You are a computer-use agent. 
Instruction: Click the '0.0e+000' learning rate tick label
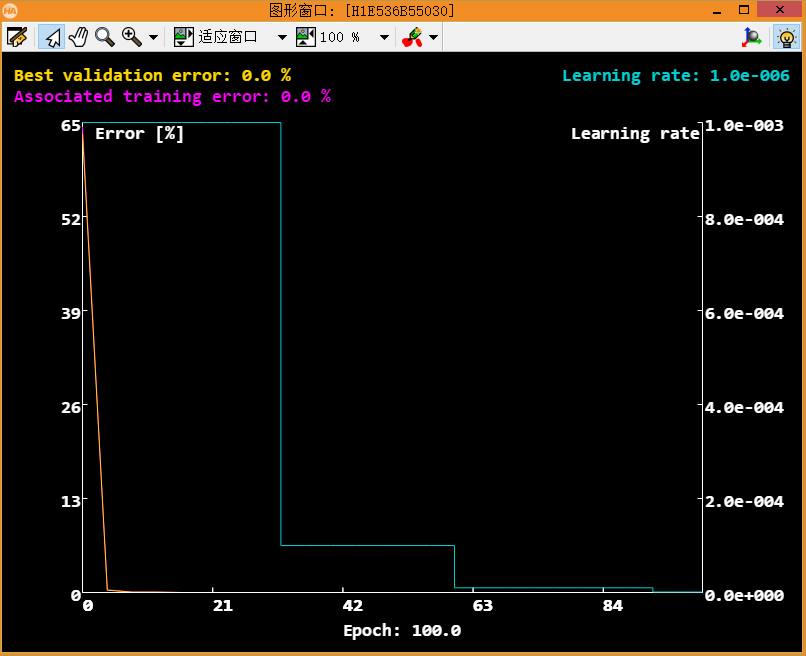pyautogui.click(x=744, y=595)
